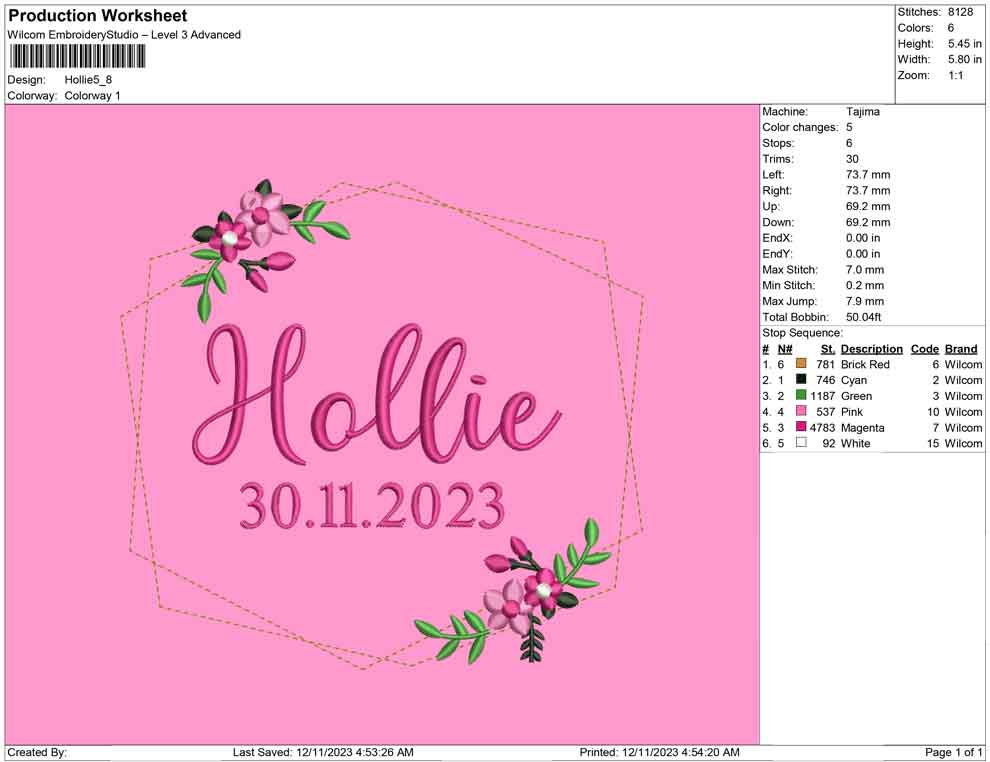
Task: Click the Max Stitch value 7.0 mm
Action: coord(865,269)
